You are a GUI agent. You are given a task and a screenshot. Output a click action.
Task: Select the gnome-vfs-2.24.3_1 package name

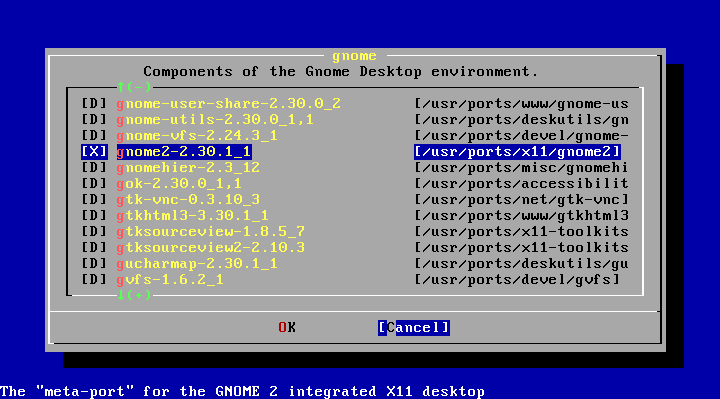coord(197,136)
